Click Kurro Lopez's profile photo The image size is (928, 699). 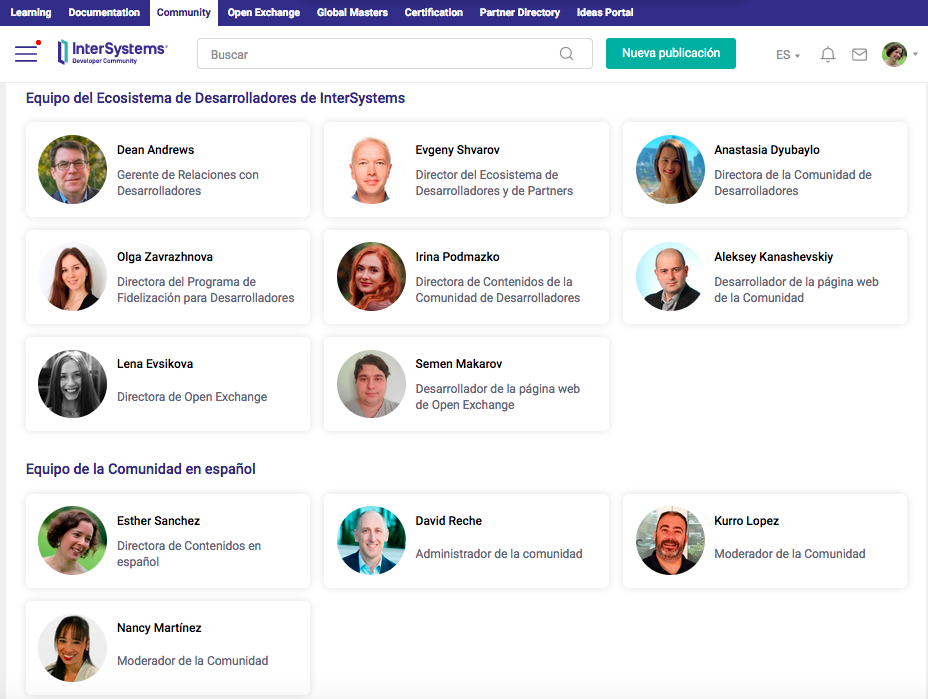click(x=670, y=541)
